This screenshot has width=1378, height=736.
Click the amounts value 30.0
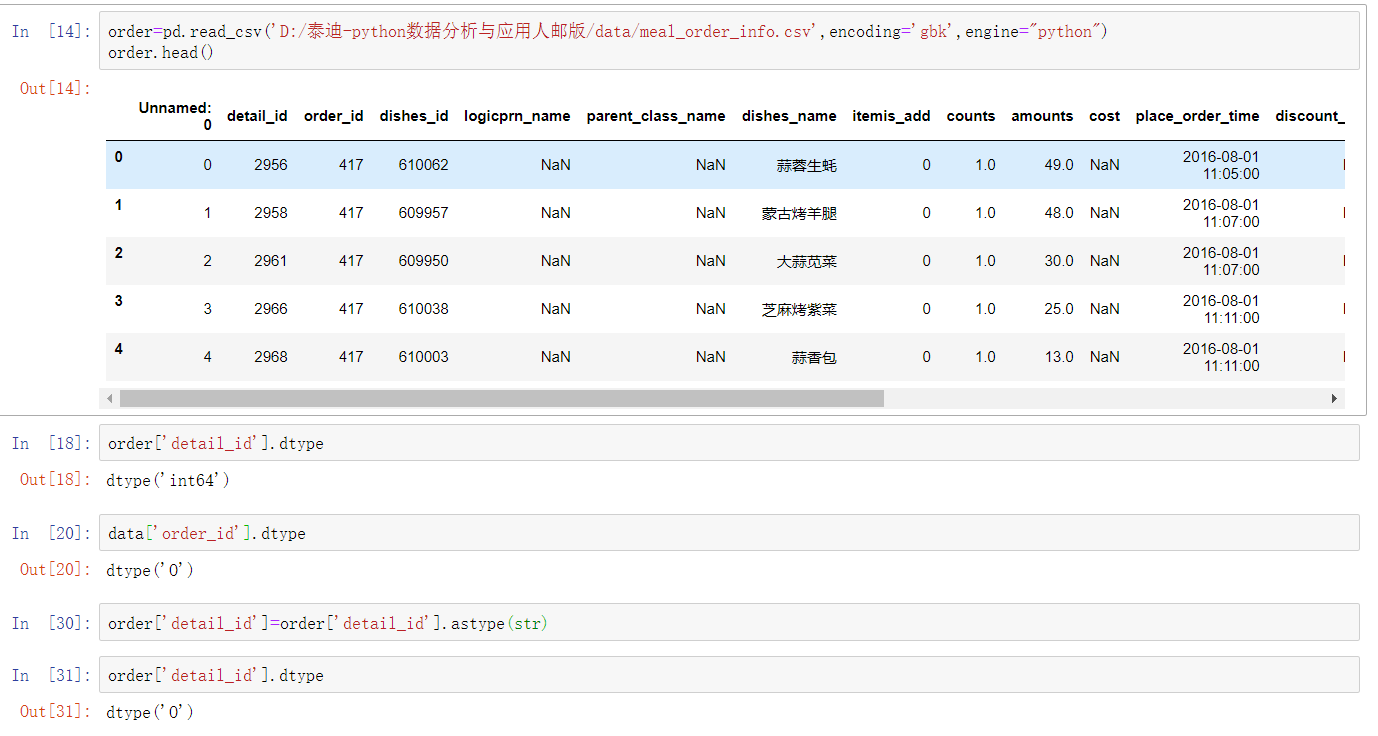[x=1059, y=261]
